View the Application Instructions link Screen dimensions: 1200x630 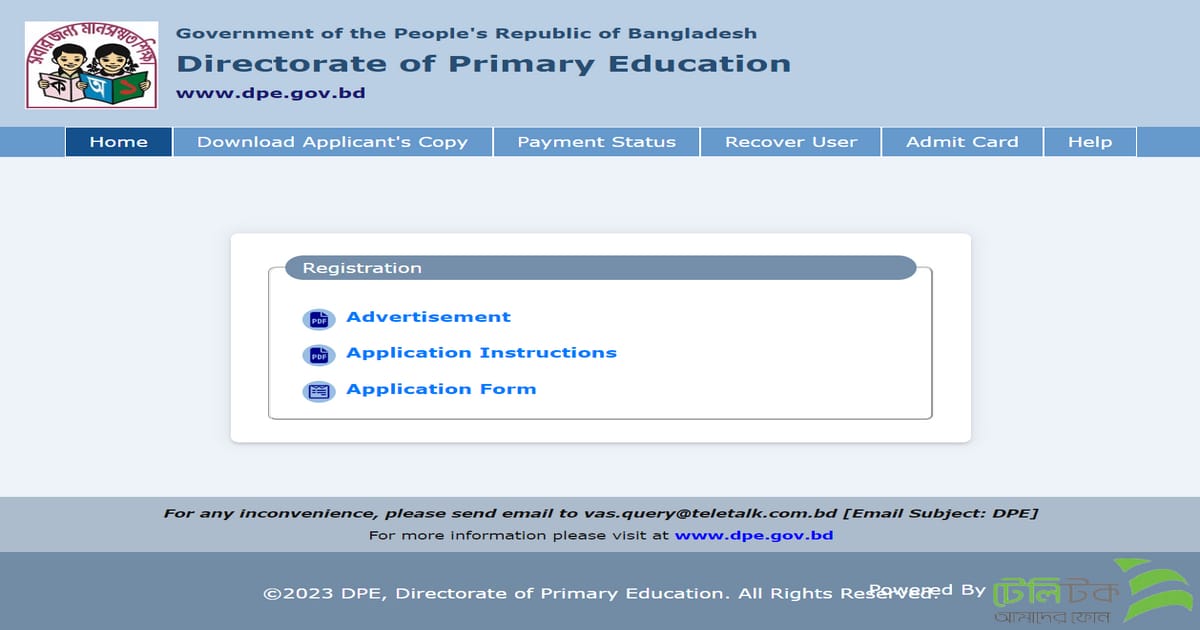481,353
